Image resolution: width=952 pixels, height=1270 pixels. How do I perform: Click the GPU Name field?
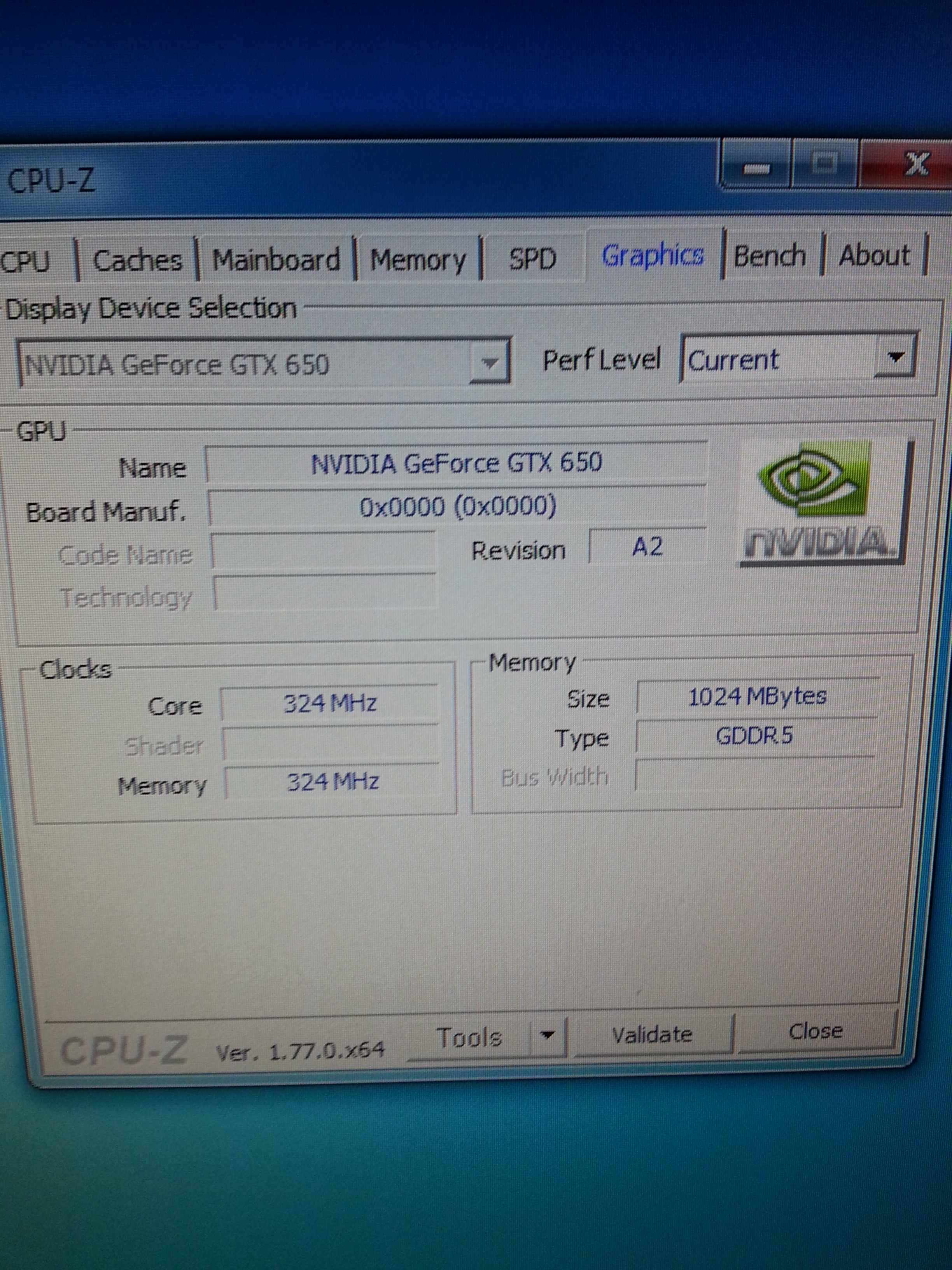pyautogui.click(x=456, y=463)
